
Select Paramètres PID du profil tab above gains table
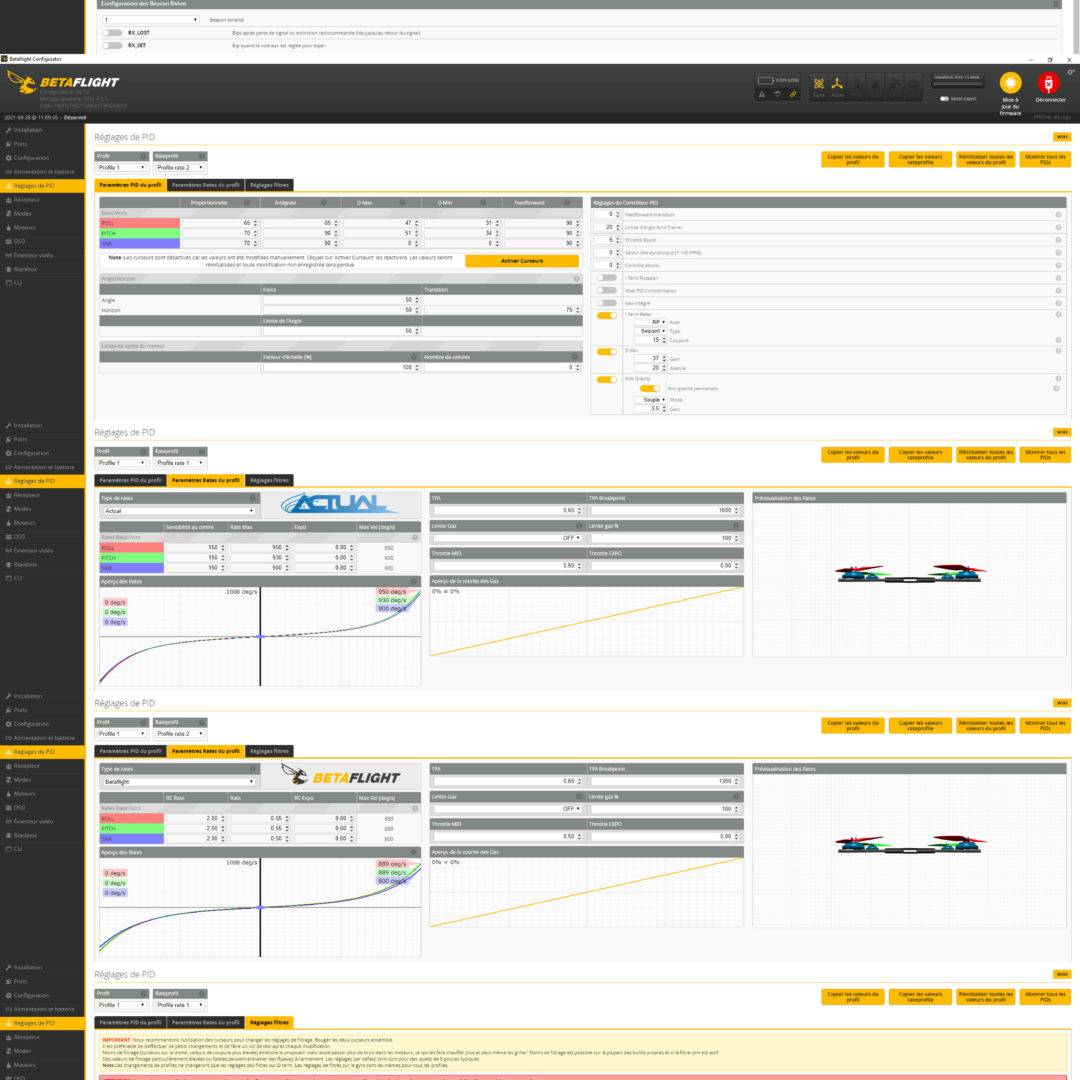(130, 185)
